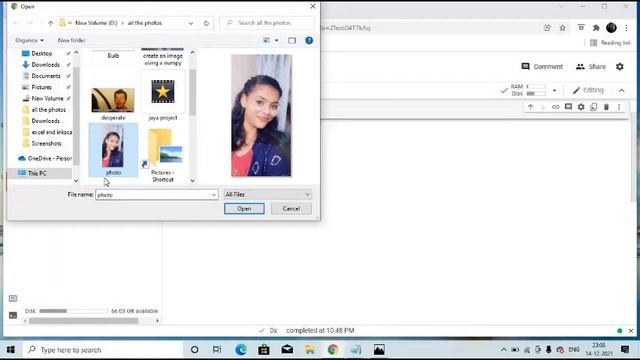Image resolution: width=640 pixels, height=360 pixels.
Task: Open Photos app from taskbar
Action: click(x=379, y=350)
